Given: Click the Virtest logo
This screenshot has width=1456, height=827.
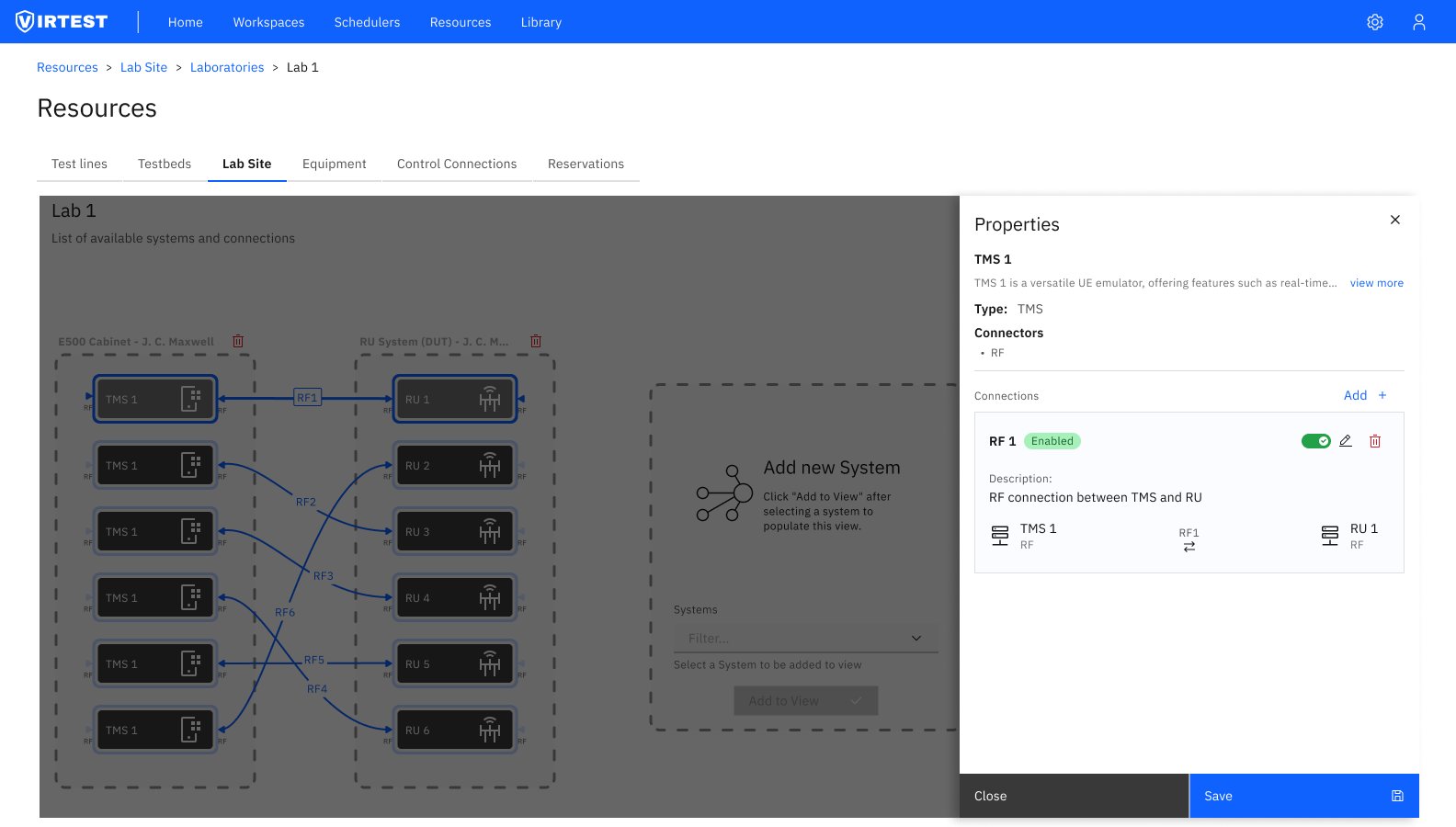Looking at the screenshot, I should pyautogui.click(x=63, y=22).
